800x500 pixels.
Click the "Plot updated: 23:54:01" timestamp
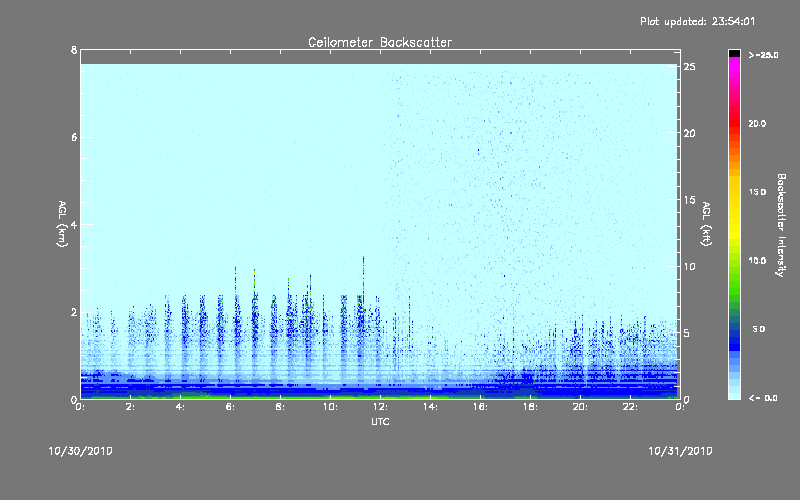697,21
